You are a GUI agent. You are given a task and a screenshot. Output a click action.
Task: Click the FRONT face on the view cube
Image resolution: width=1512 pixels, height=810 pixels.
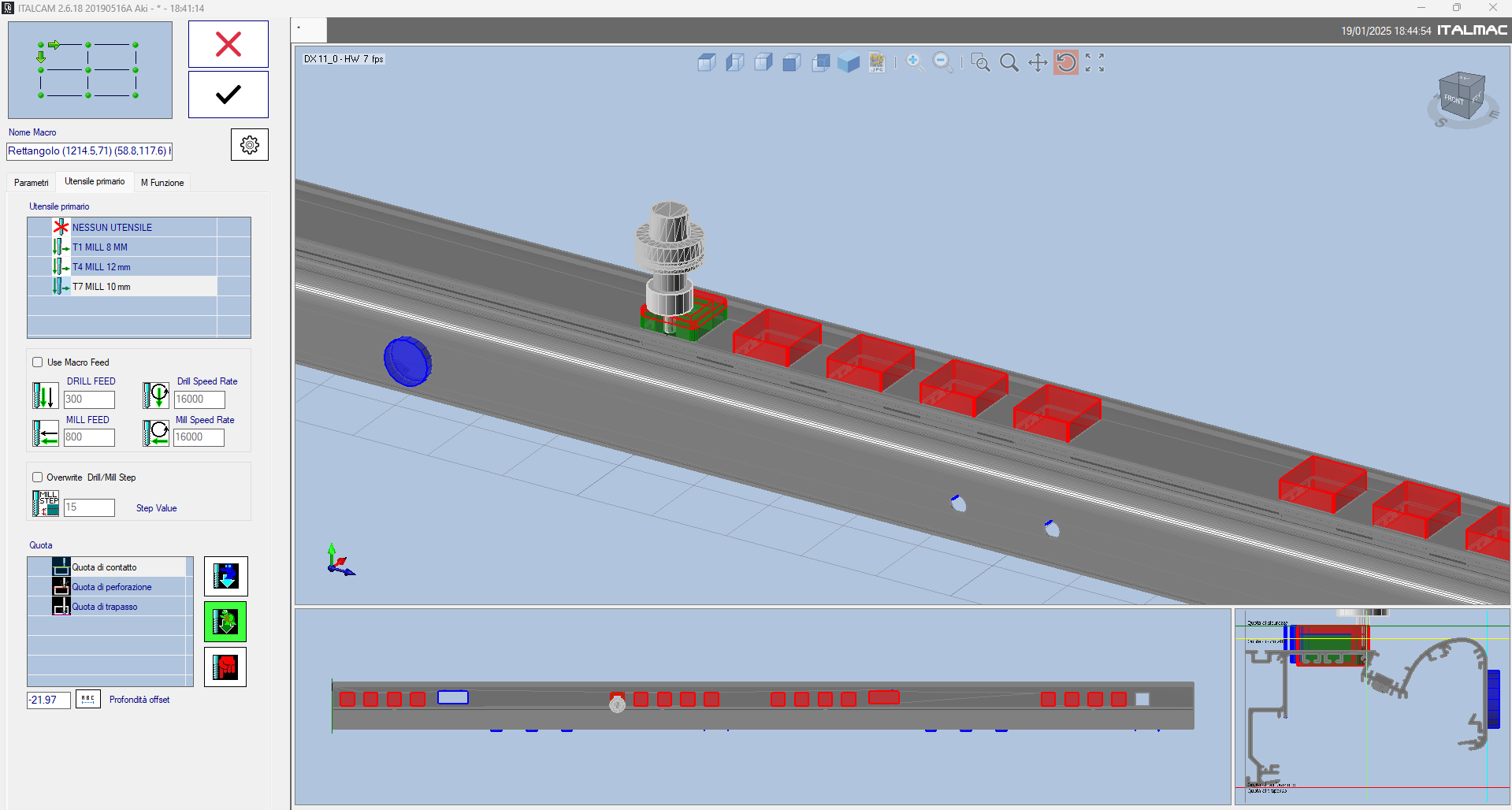click(x=1454, y=100)
